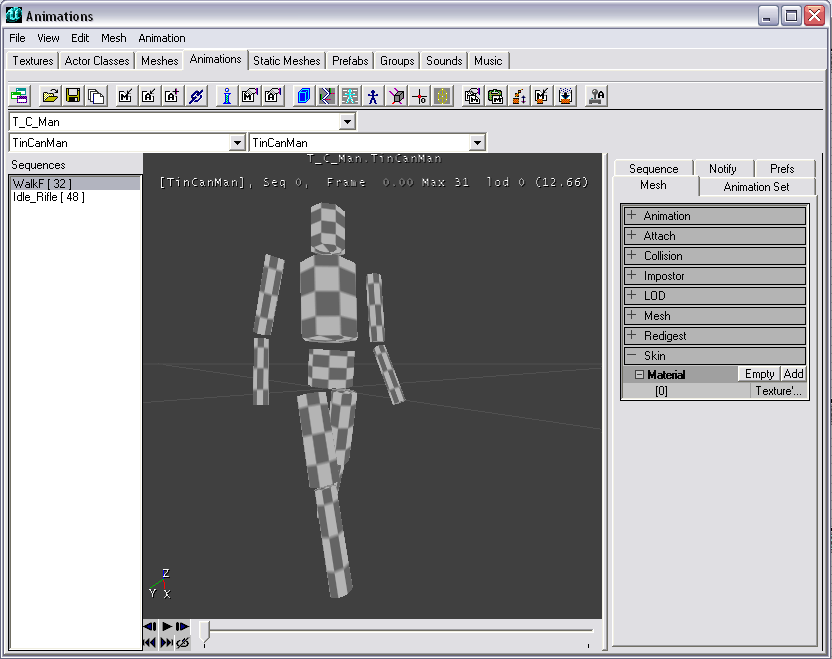The width and height of the screenshot is (832, 659).
Task: Open the Animation menu
Action: 162,38
